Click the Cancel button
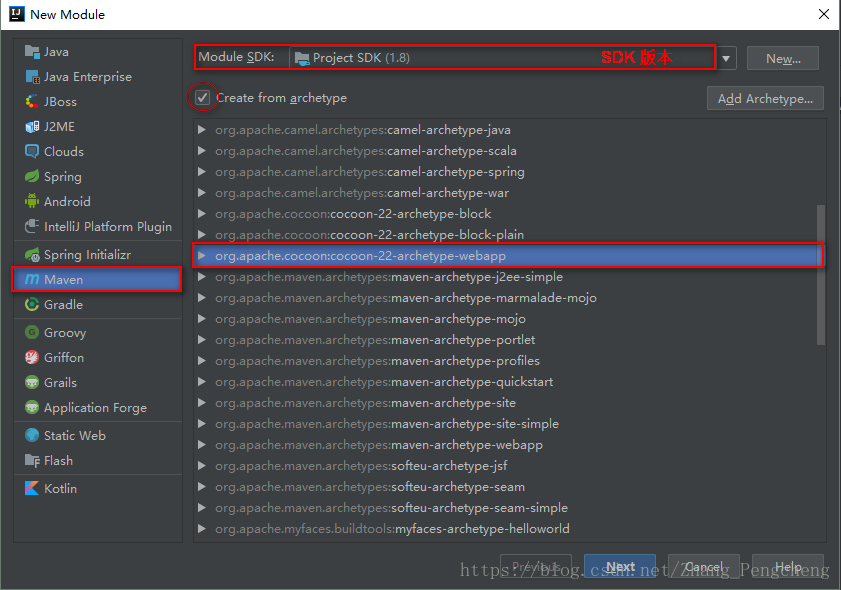This screenshot has width=841, height=590. click(704, 566)
